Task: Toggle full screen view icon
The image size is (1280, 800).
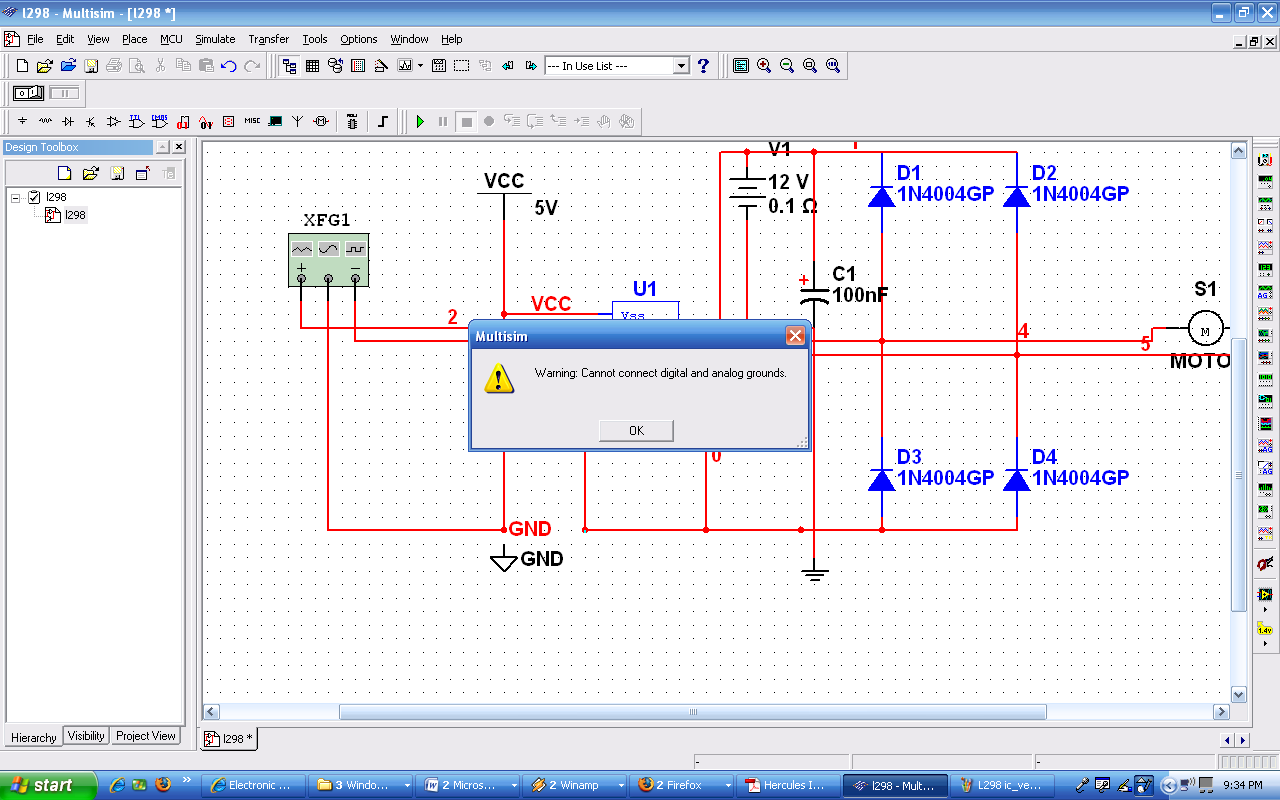Action: coord(740,66)
